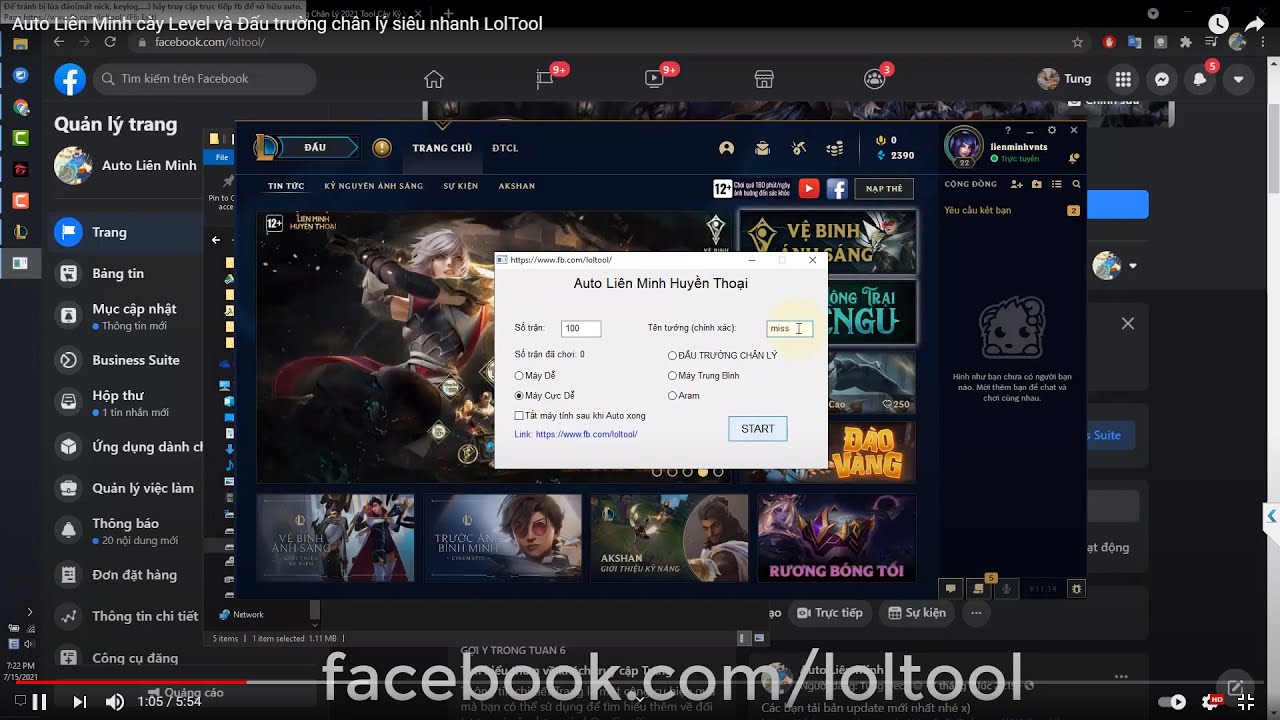Mute the video volume
The image size is (1280, 720).
point(115,702)
